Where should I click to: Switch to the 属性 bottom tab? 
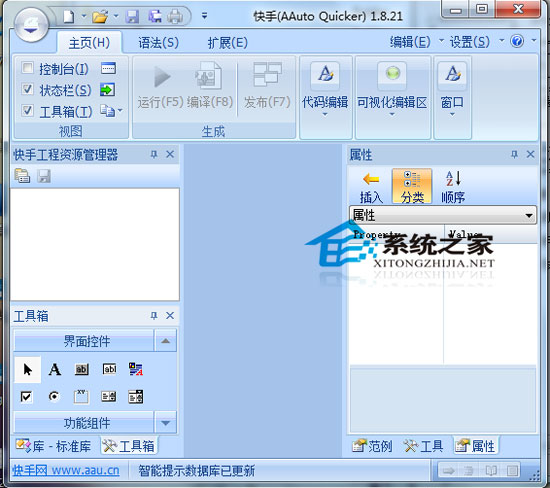[x=475, y=446]
